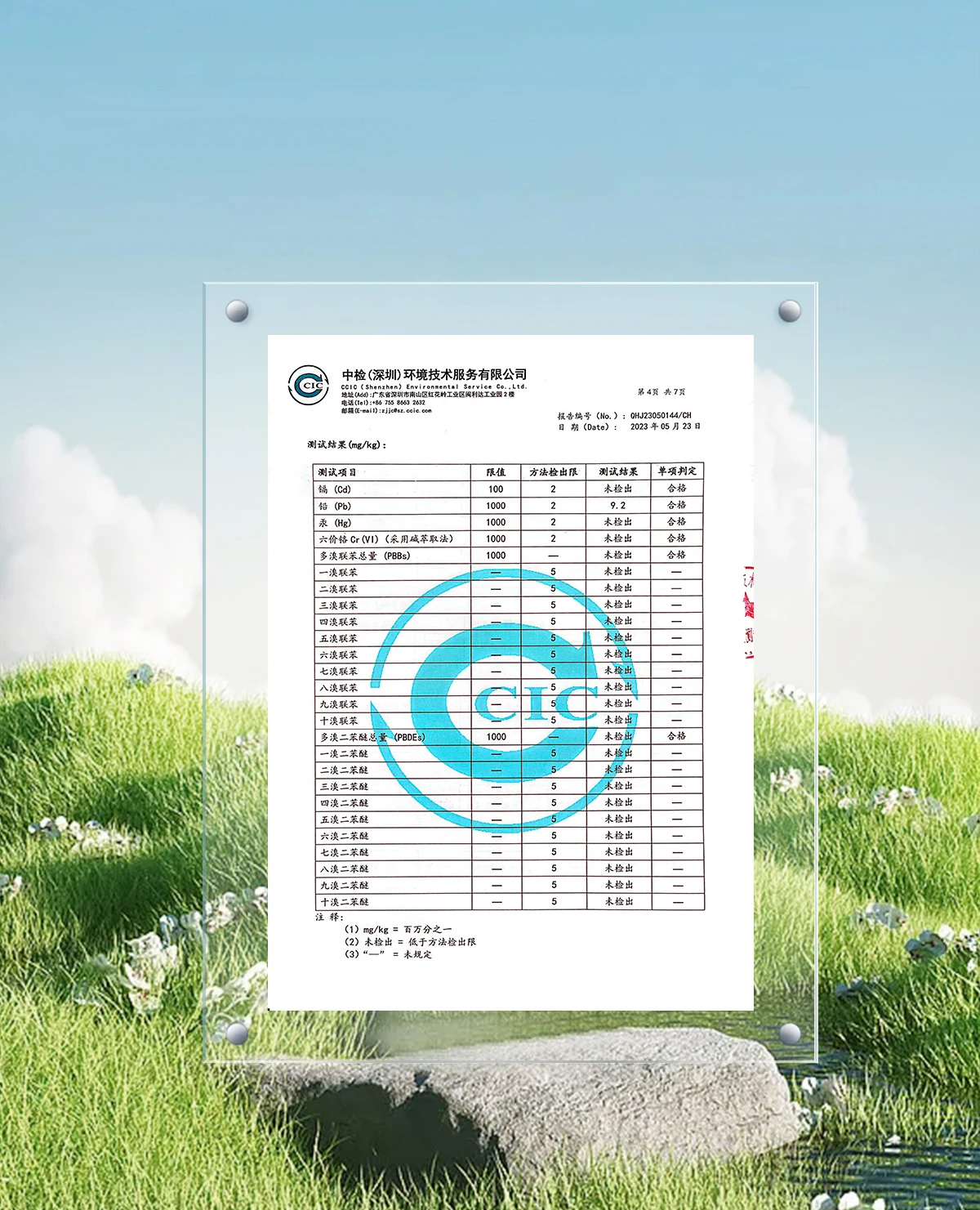Click the page indicator 第4页 共7页
The image size is (980, 1210).
661,391
